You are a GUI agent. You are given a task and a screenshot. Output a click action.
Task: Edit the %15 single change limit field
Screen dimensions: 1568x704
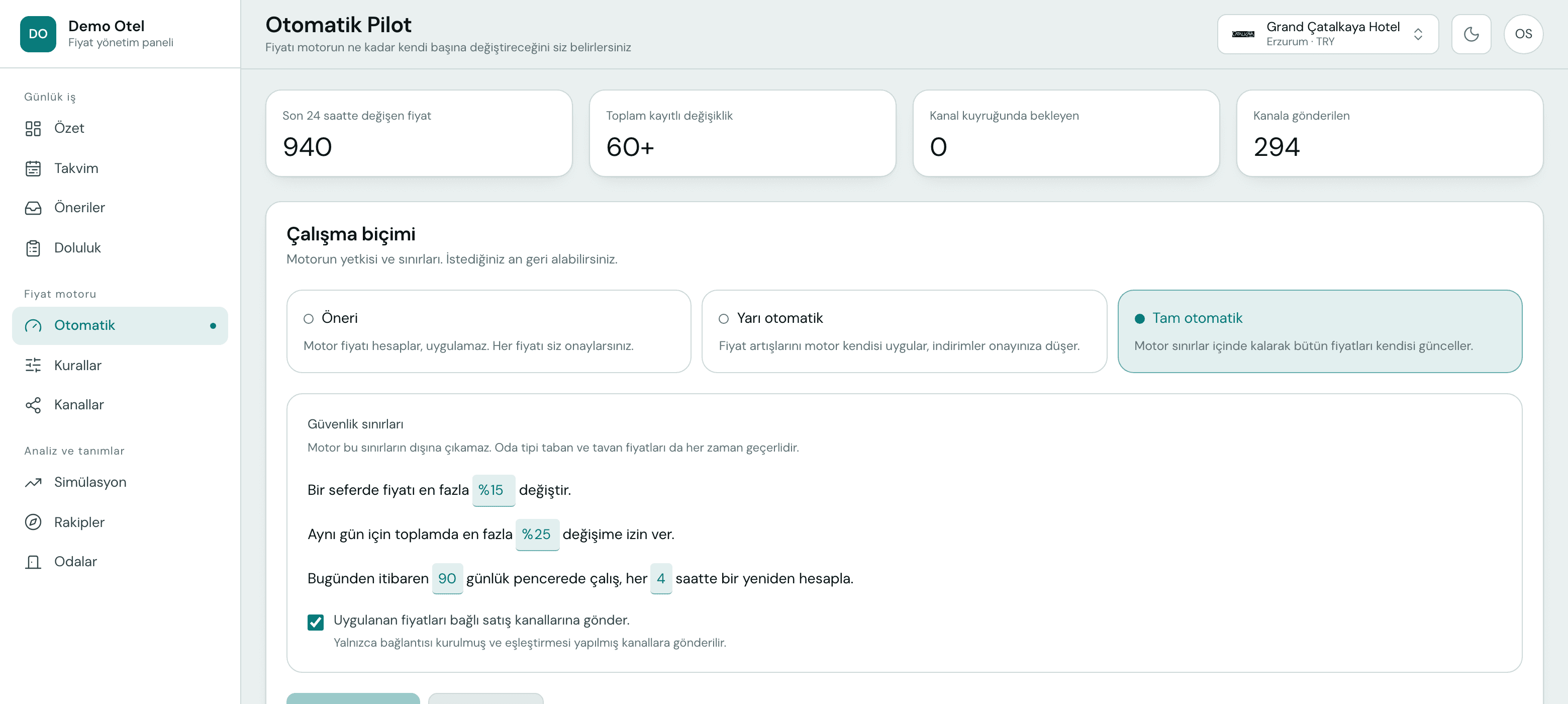(494, 490)
